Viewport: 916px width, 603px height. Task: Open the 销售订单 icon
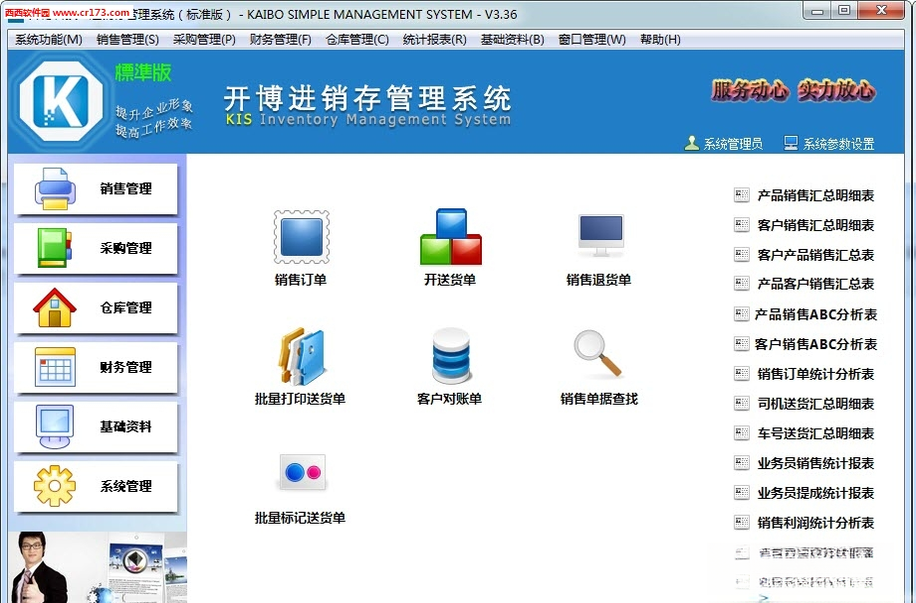point(301,237)
